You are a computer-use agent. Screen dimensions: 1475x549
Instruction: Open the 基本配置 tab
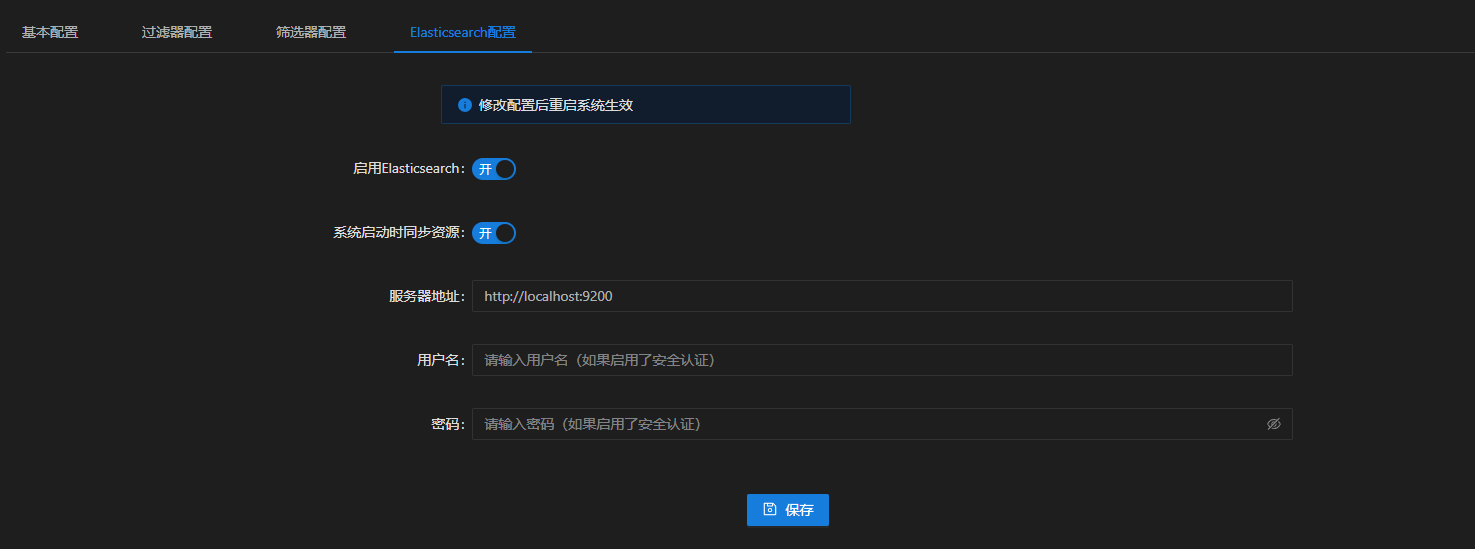click(50, 32)
